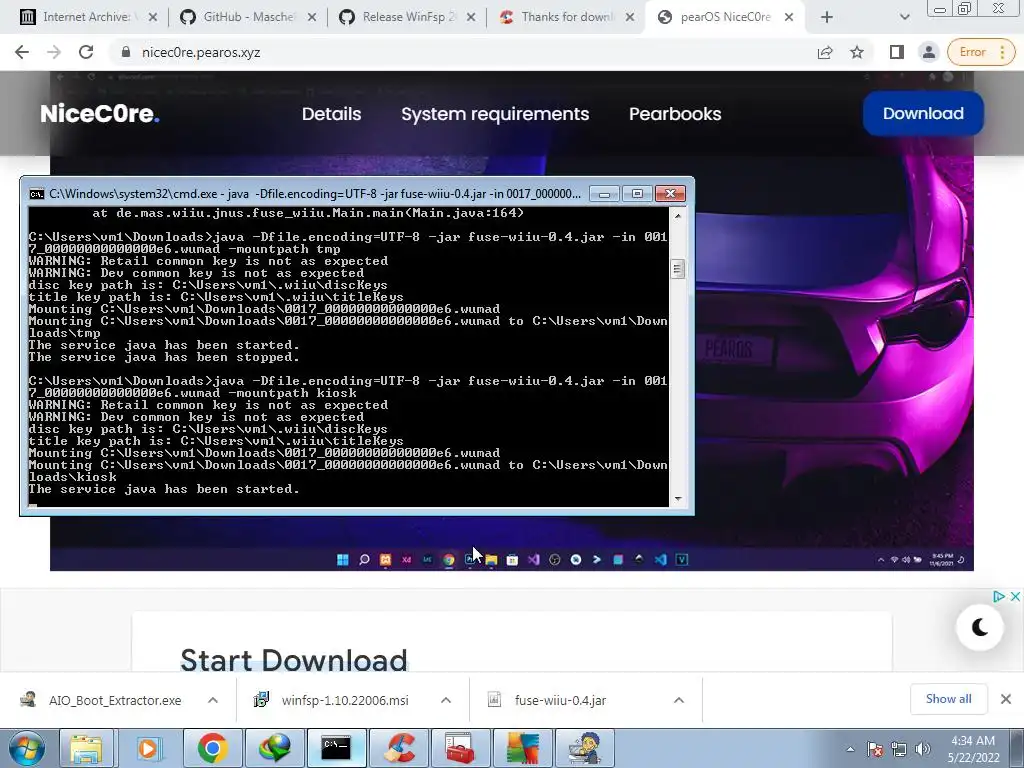The height and width of the screenshot is (768, 1024).
Task: Open the Chrome profile avatar
Action: point(929,52)
